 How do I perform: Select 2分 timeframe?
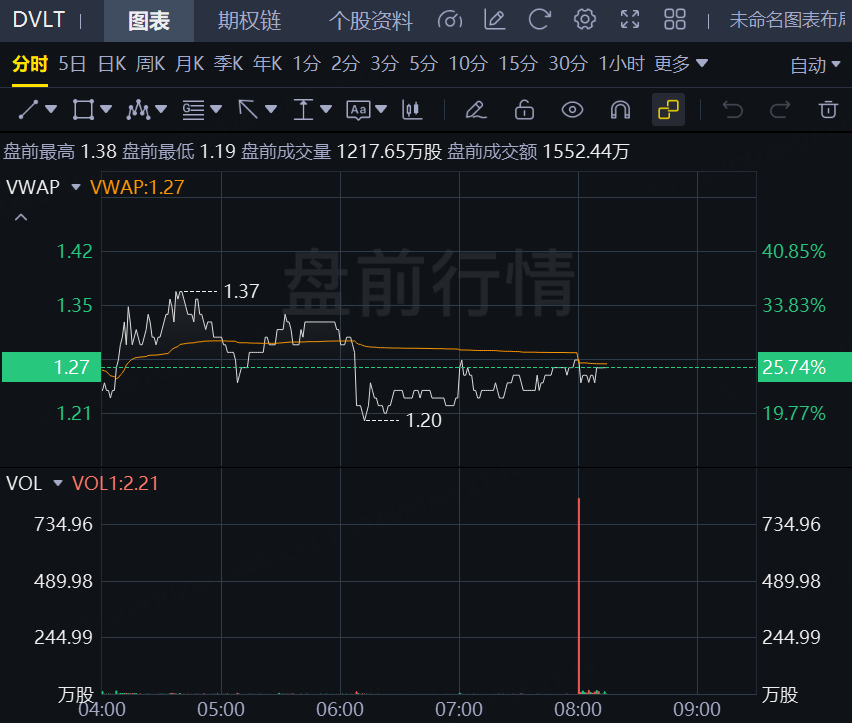click(346, 64)
